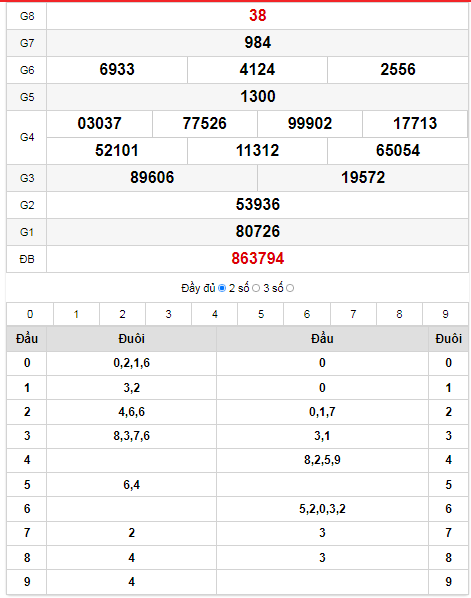Select the "3 số" radio option

(x=290, y=288)
